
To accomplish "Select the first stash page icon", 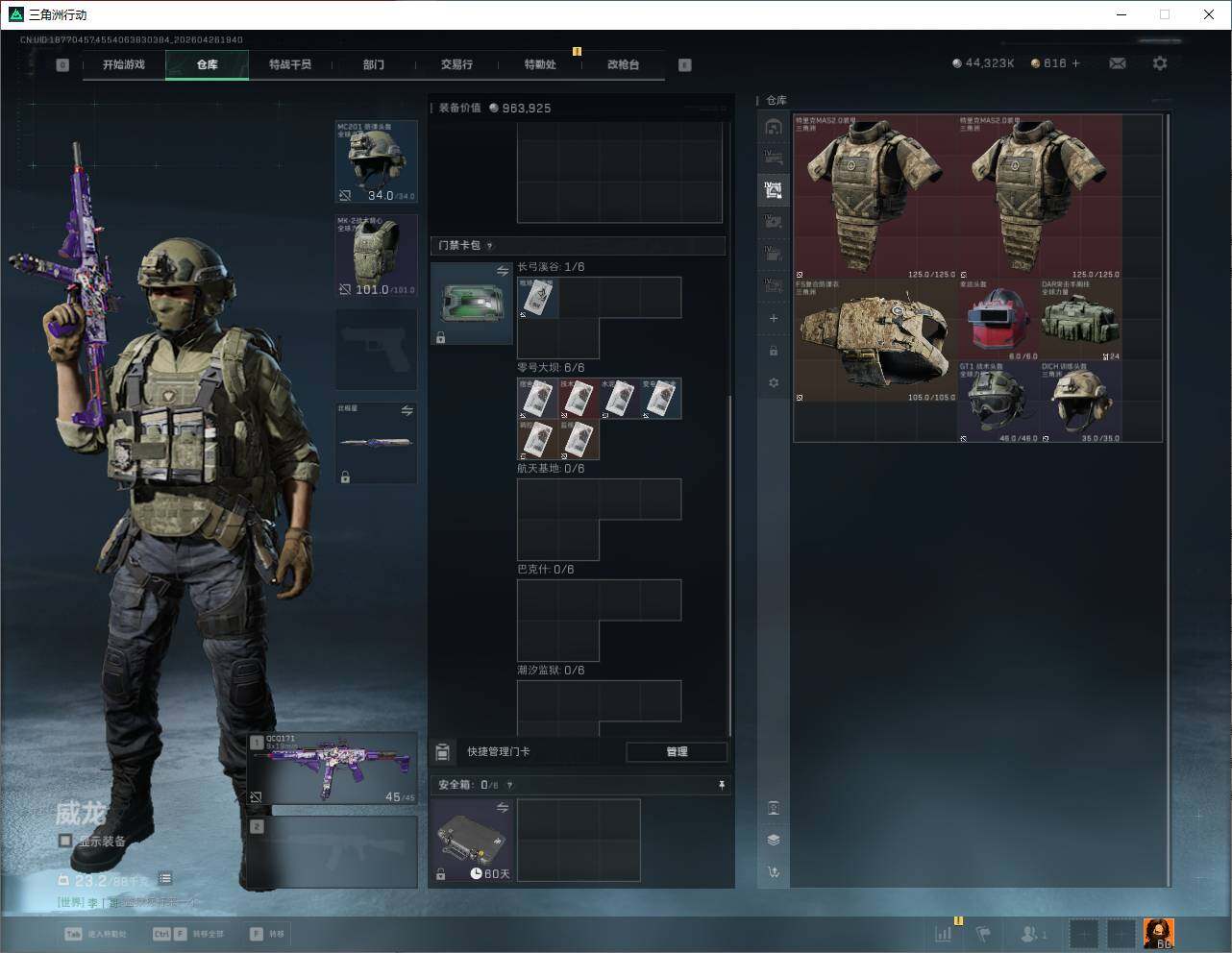I will point(774,127).
